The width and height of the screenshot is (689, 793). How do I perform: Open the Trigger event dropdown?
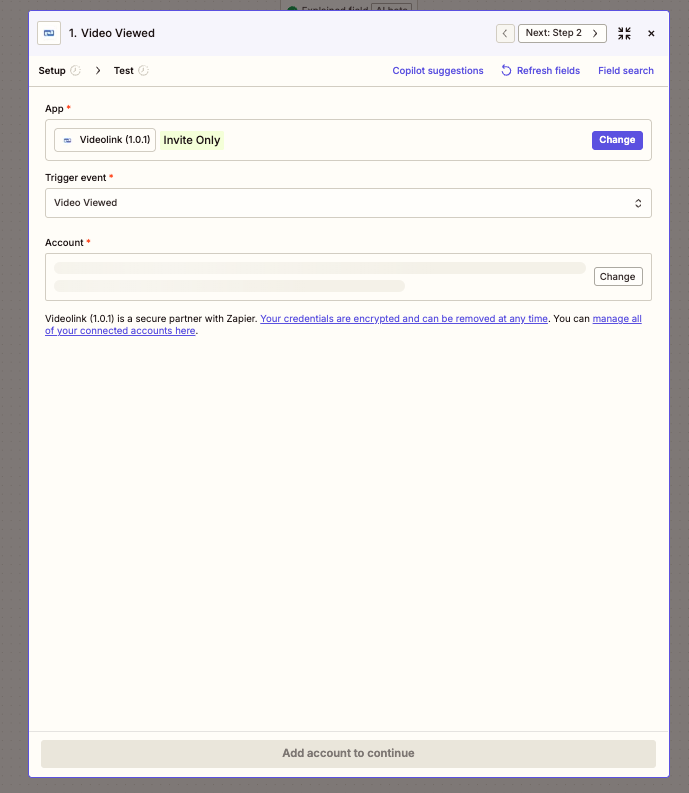348,203
